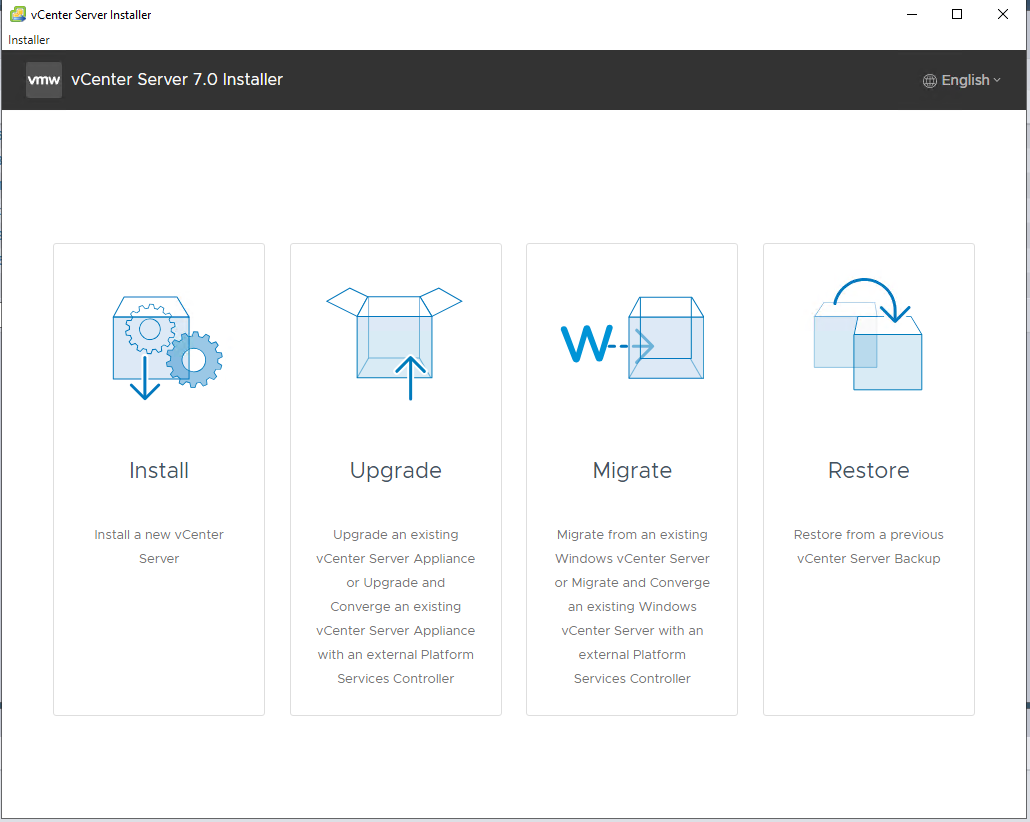Select the Install heading
Screen dimensions: 1030x822
coord(159,470)
